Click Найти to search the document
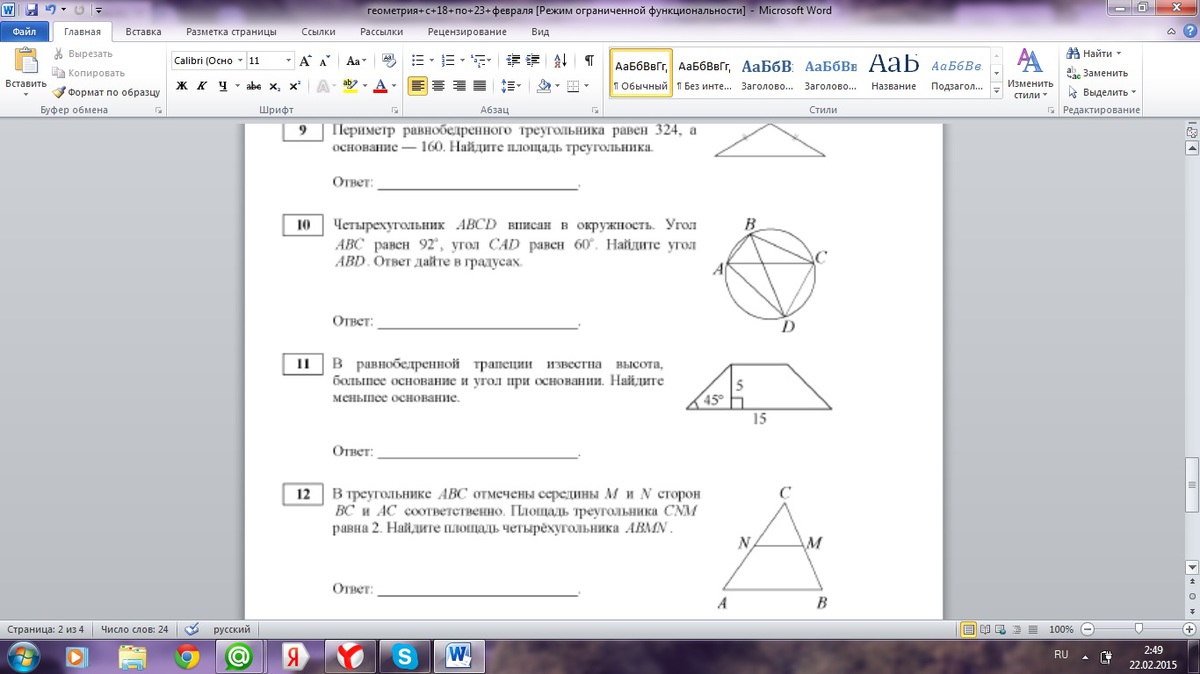This screenshot has width=1200, height=674. [x=1095, y=53]
